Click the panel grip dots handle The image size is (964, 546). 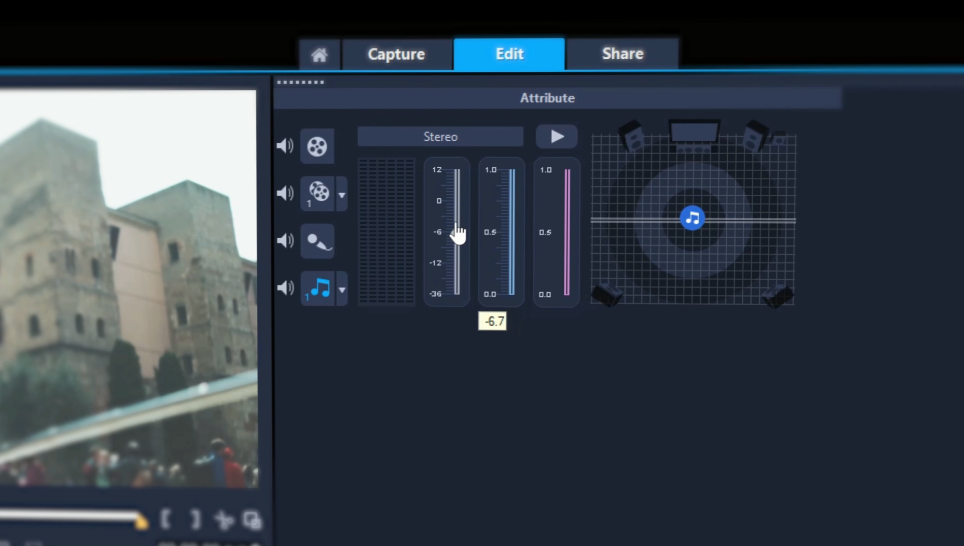click(x=300, y=82)
